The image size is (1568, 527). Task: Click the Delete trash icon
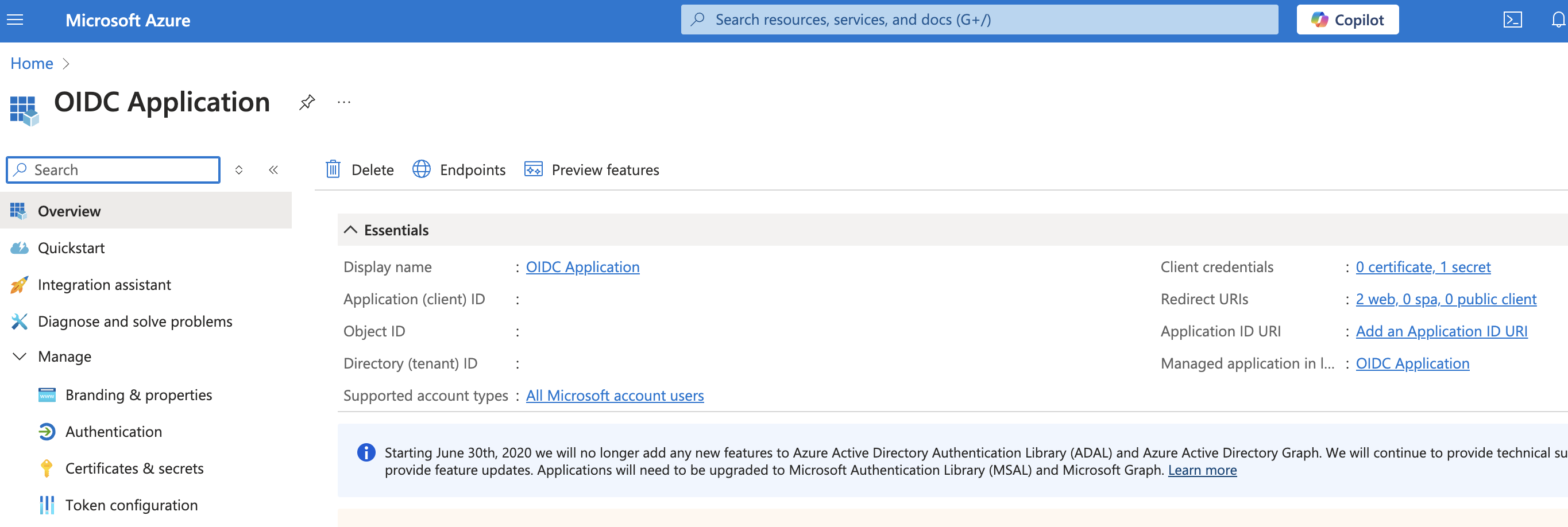[x=333, y=169]
